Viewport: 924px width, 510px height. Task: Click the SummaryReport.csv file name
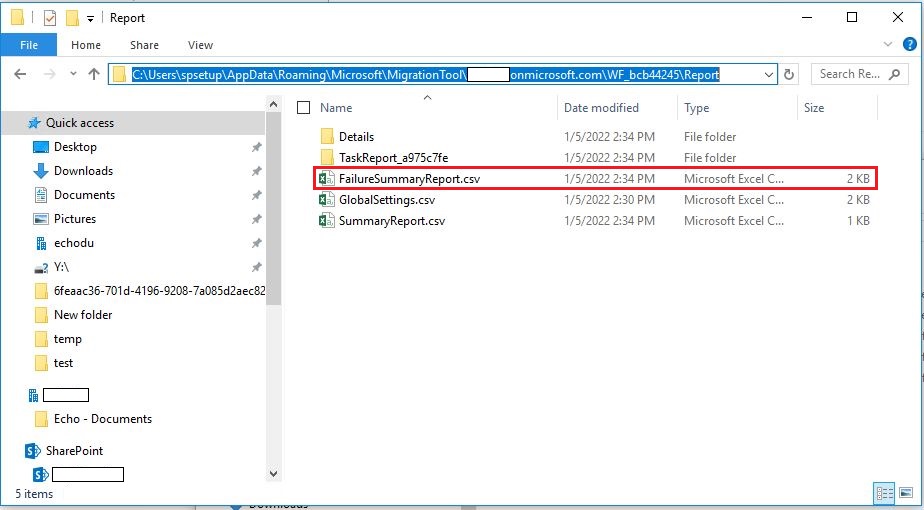click(x=392, y=221)
